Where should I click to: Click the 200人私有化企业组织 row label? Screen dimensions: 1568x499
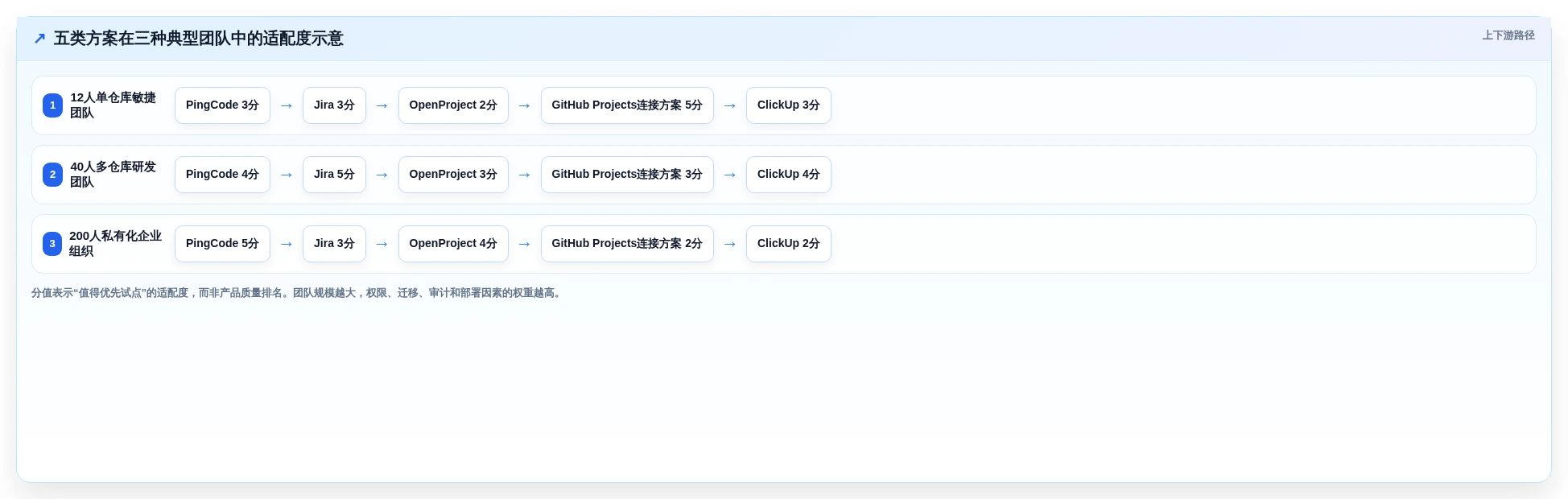point(115,244)
